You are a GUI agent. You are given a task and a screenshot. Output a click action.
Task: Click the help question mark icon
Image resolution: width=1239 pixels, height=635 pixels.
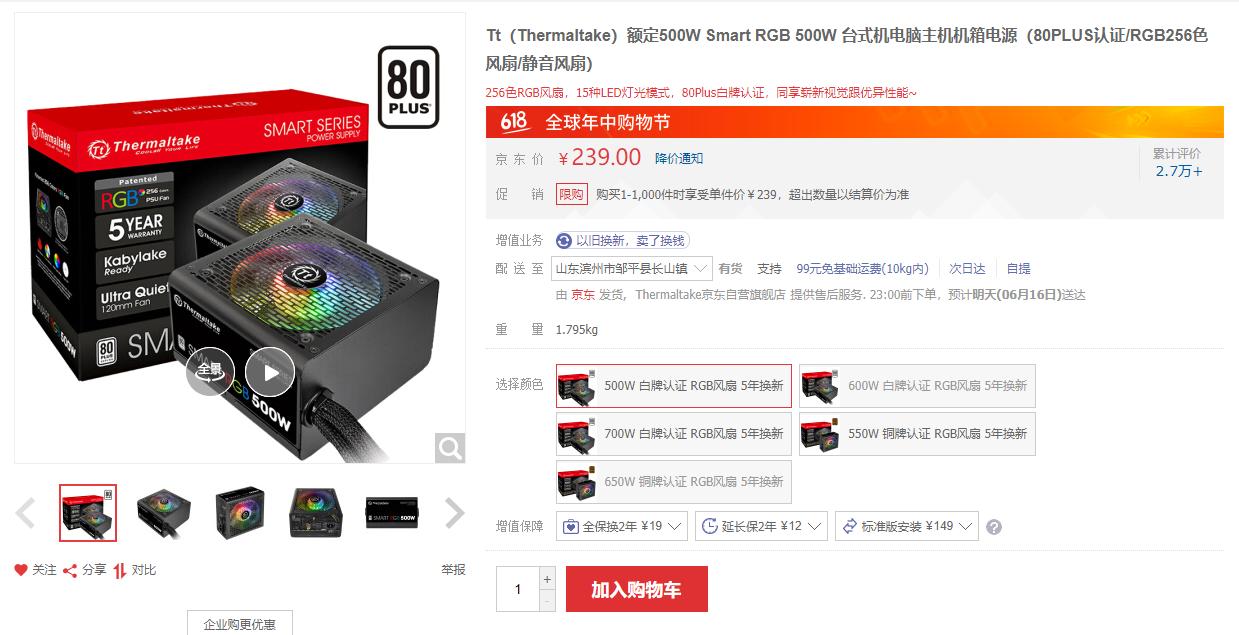993,527
